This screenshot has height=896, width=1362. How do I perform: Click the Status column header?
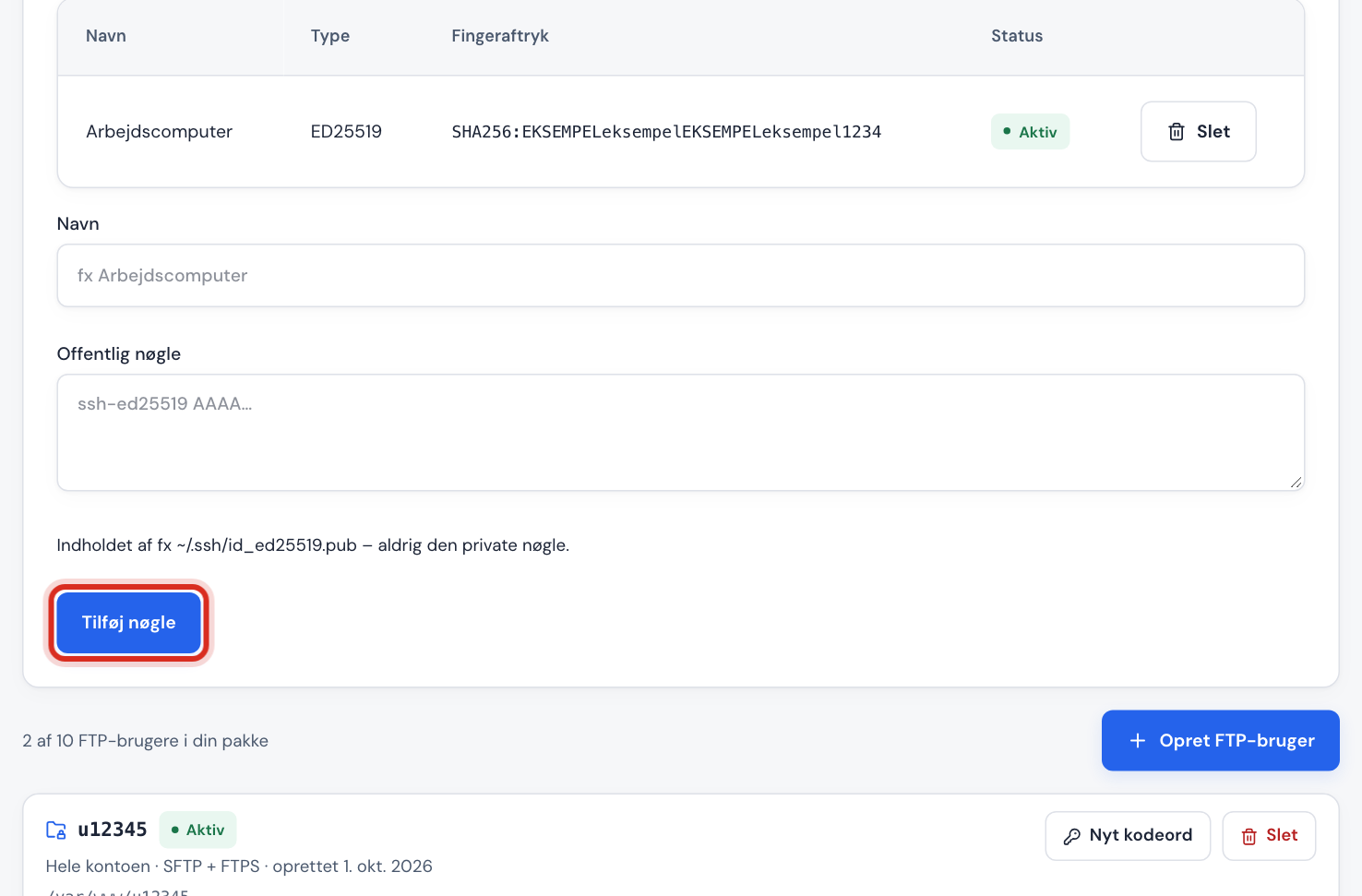1017,36
